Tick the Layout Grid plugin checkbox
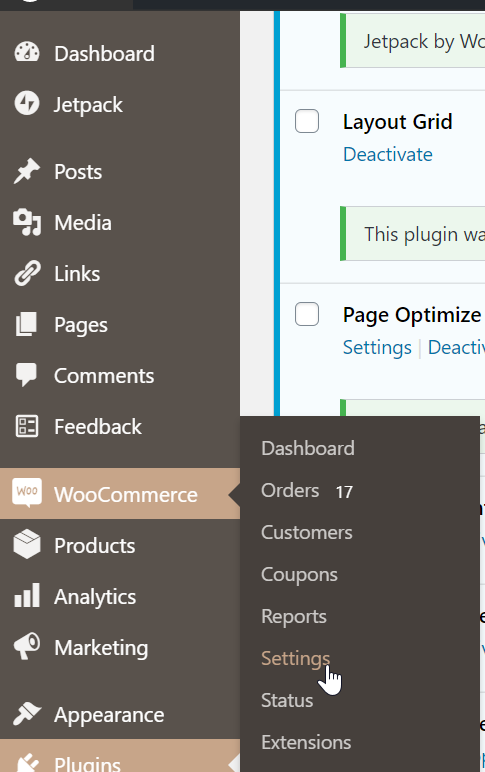This screenshot has height=772, width=485. tap(307, 121)
